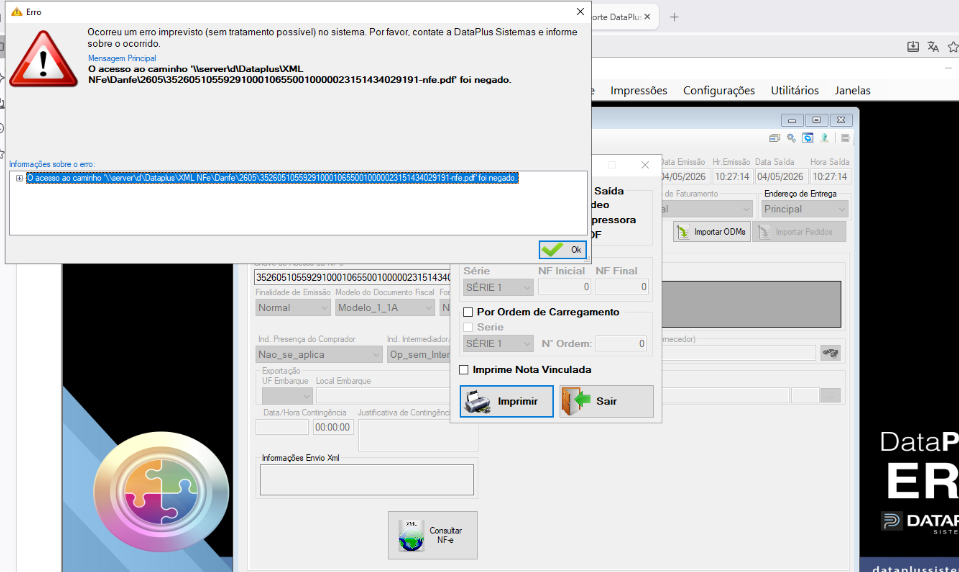Open the Endereço de Entrega Principal dropdown
Image resolution: width=959 pixels, height=572 pixels.
click(x=805, y=209)
